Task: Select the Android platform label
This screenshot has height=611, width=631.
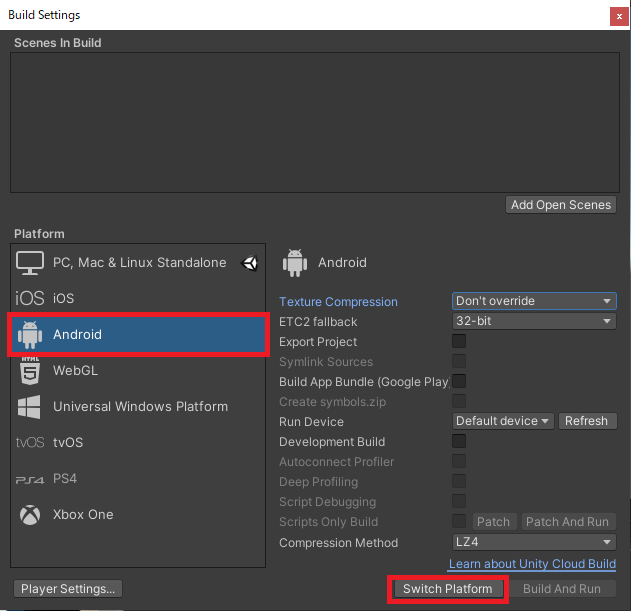Action: point(77,334)
